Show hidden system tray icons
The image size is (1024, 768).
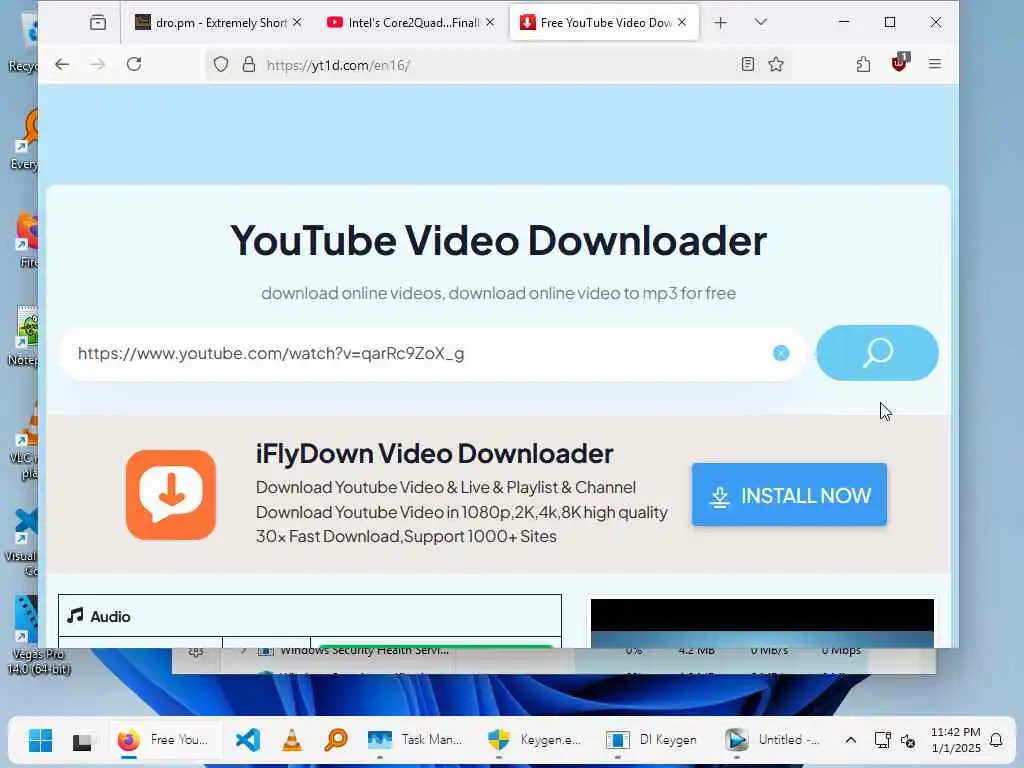click(x=850, y=740)
